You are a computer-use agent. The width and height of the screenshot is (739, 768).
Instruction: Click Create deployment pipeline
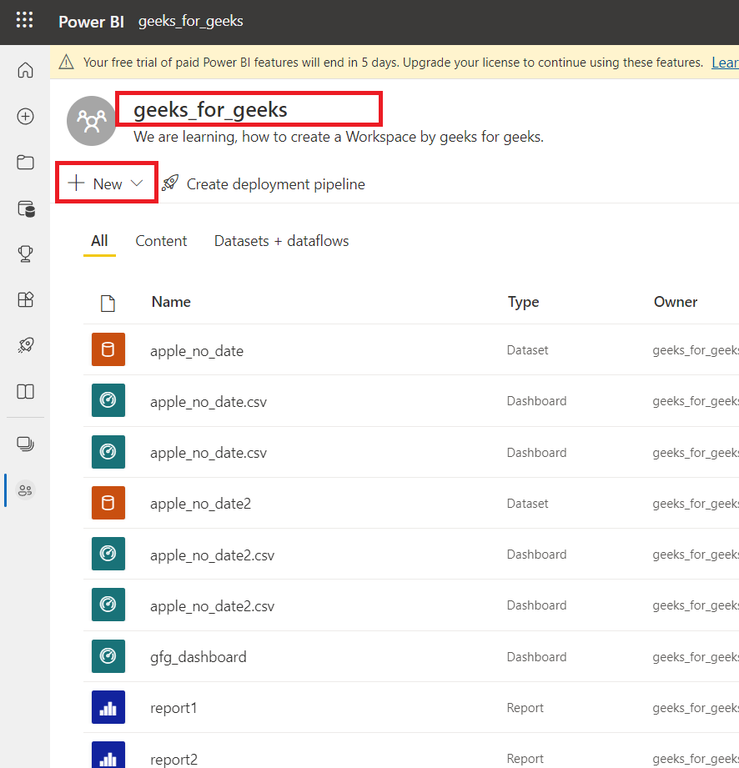click(276, 184)
